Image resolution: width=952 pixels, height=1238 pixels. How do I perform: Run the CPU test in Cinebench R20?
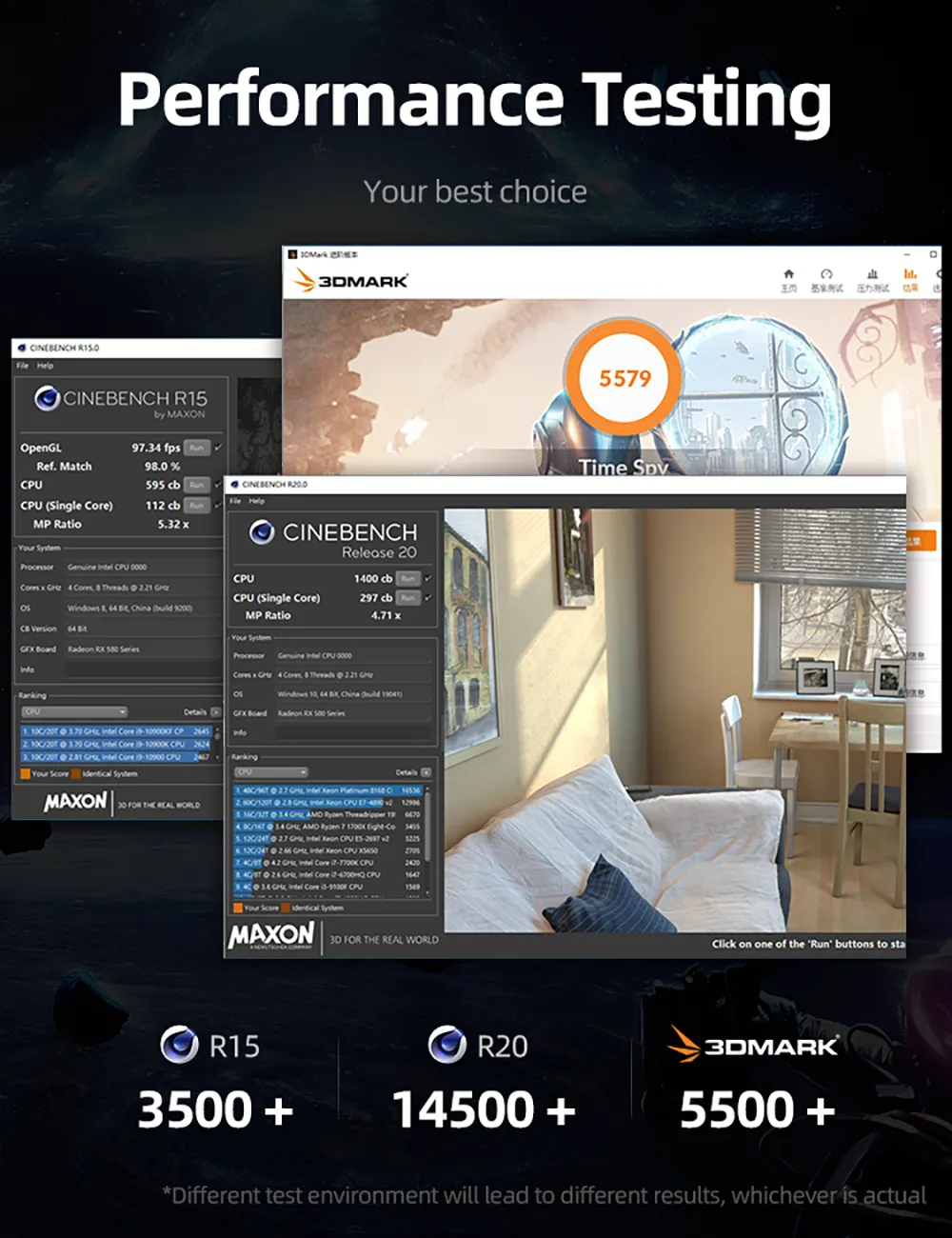tap(407, 578)
